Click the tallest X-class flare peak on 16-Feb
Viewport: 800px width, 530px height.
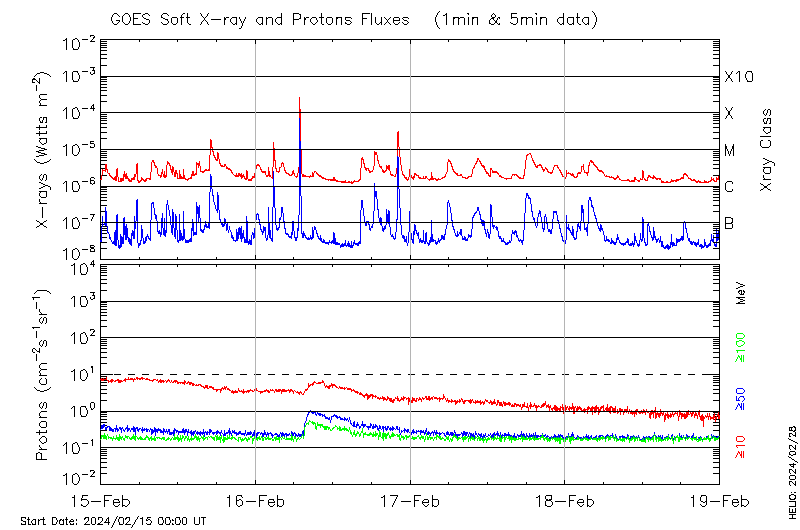click(x=299, y=99)
